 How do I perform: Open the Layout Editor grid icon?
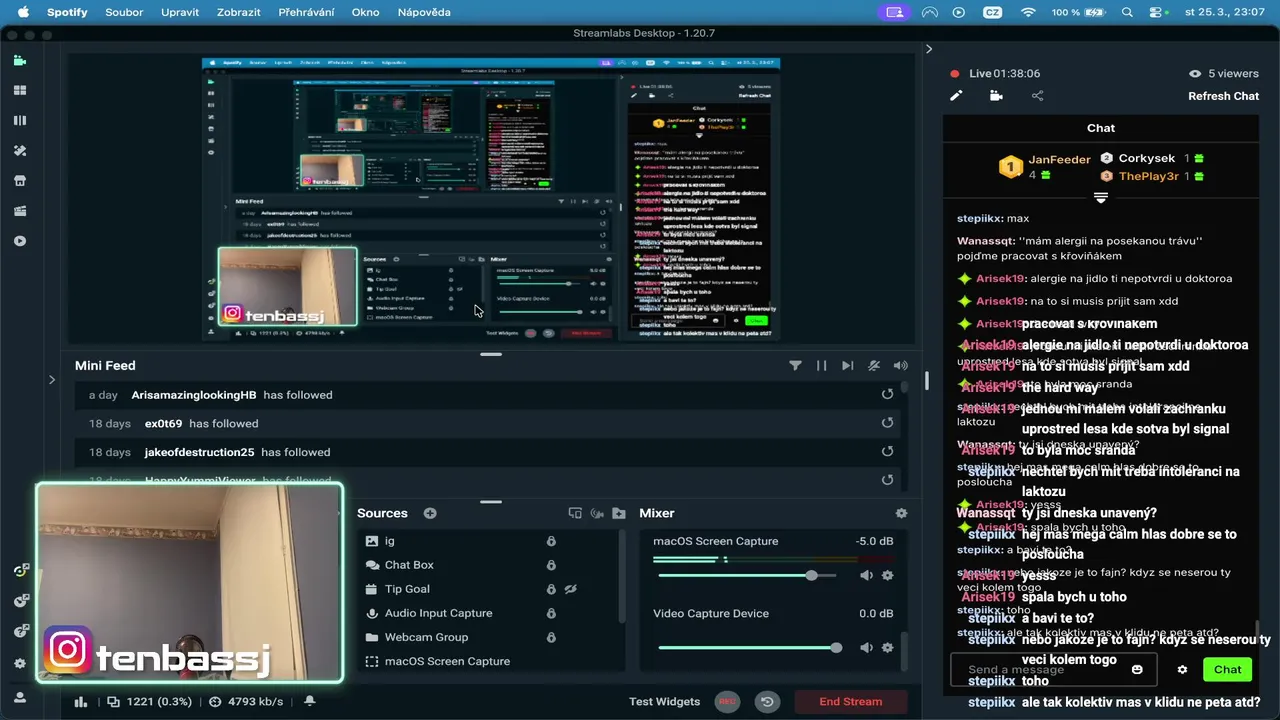(20, 90)
